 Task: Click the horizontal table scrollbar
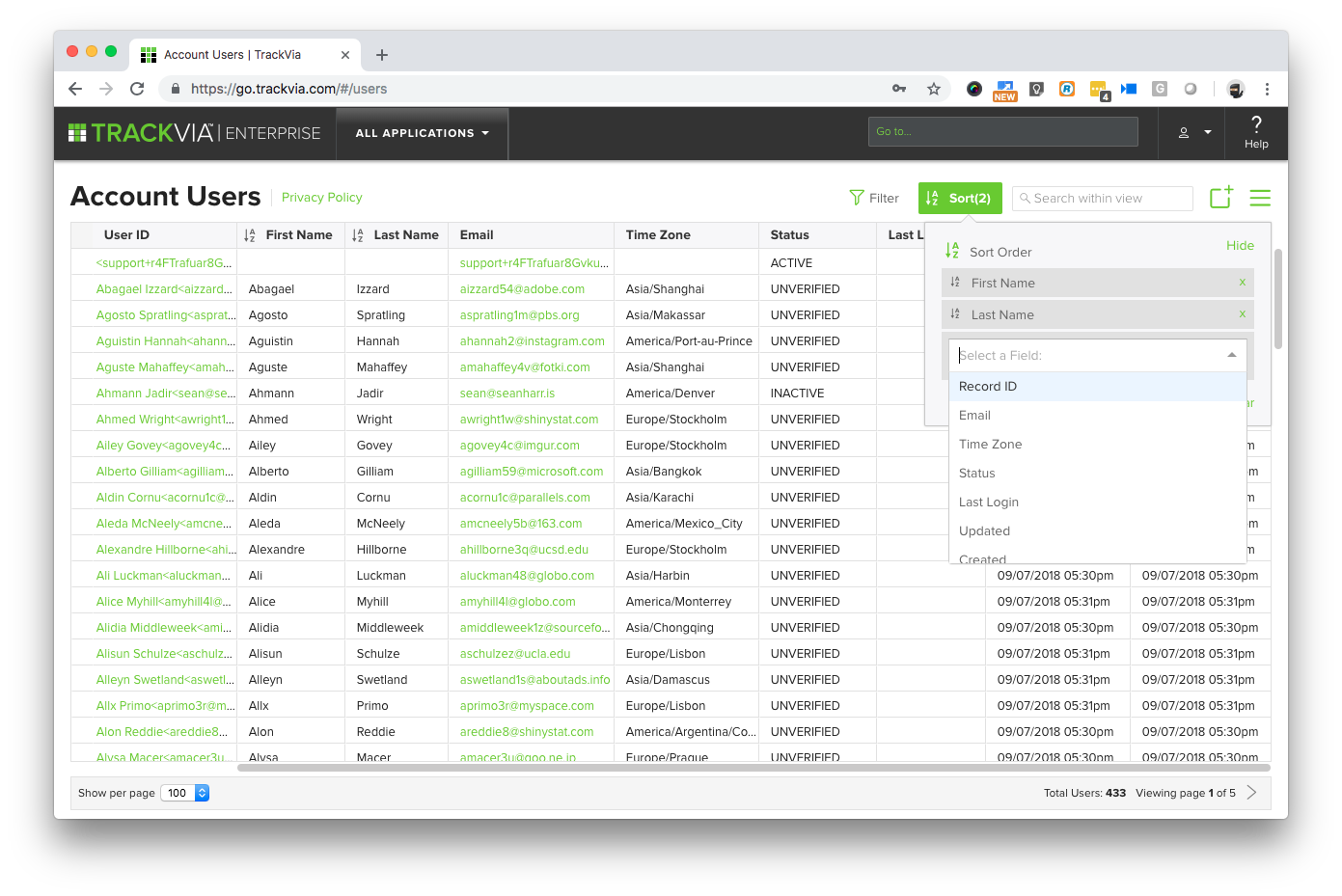(753, 768)
